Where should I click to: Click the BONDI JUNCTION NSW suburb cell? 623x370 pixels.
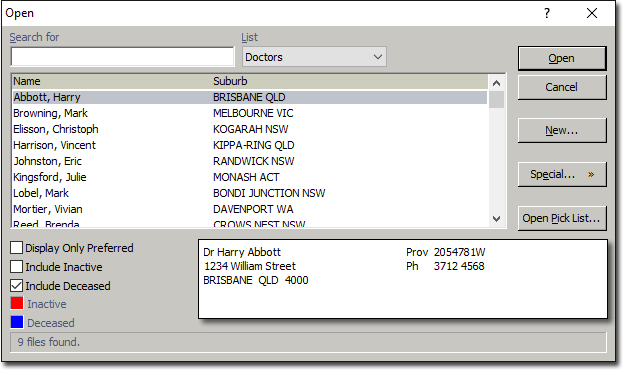269,193
